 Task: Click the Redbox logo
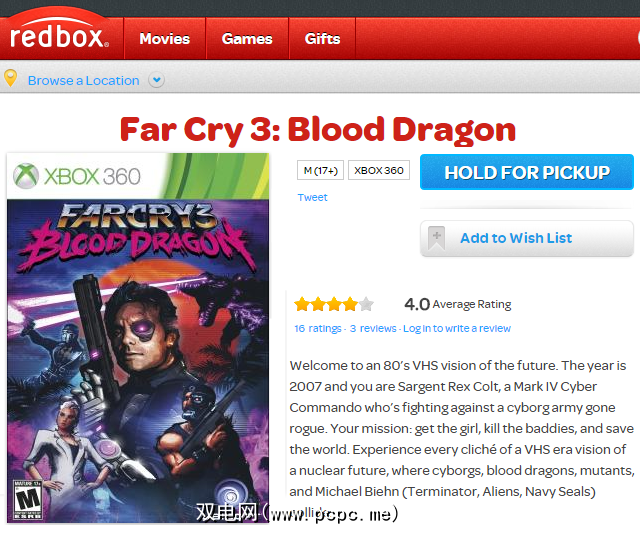click(61, 38)
